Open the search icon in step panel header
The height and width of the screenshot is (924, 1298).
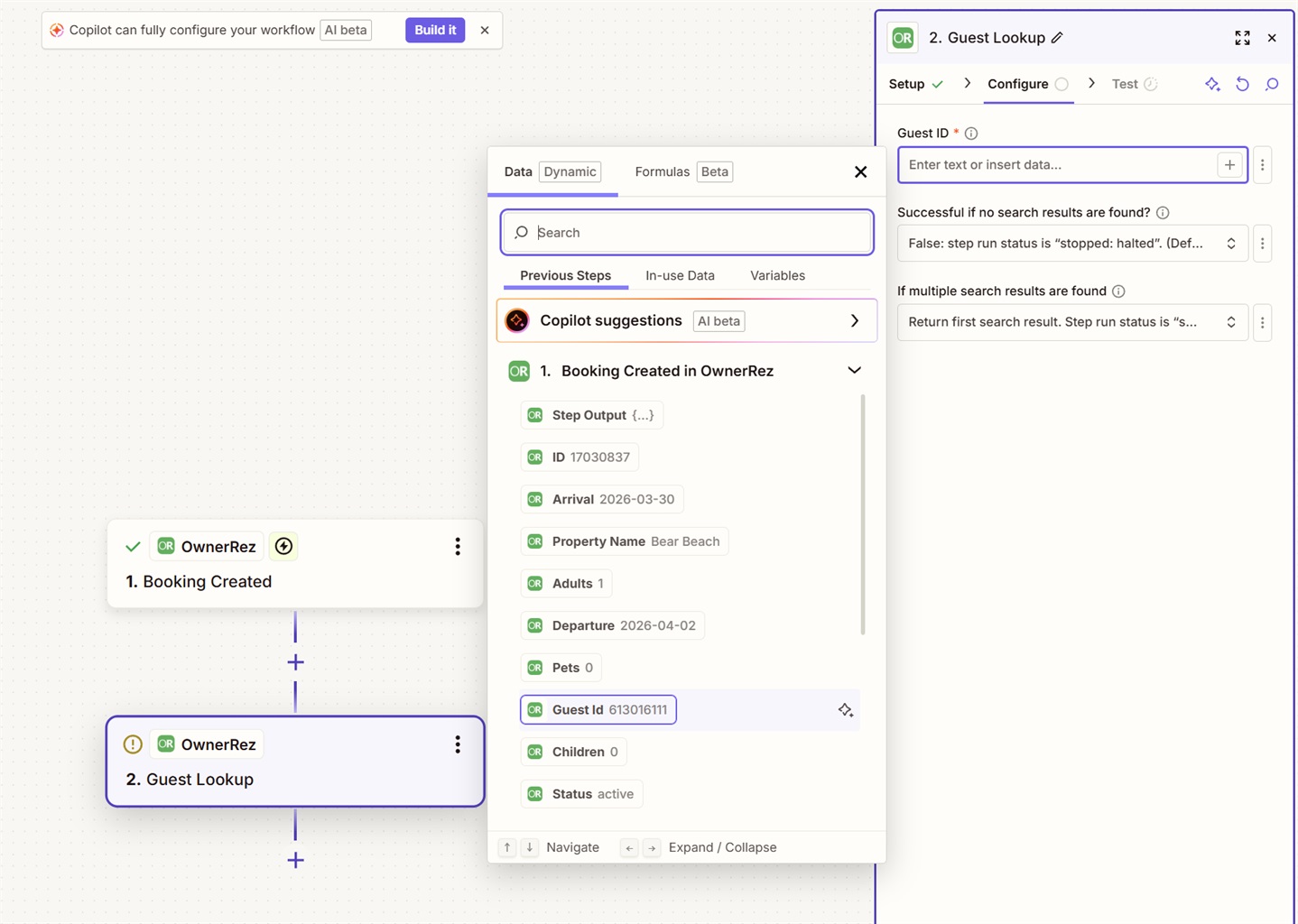pos(1272,84)
